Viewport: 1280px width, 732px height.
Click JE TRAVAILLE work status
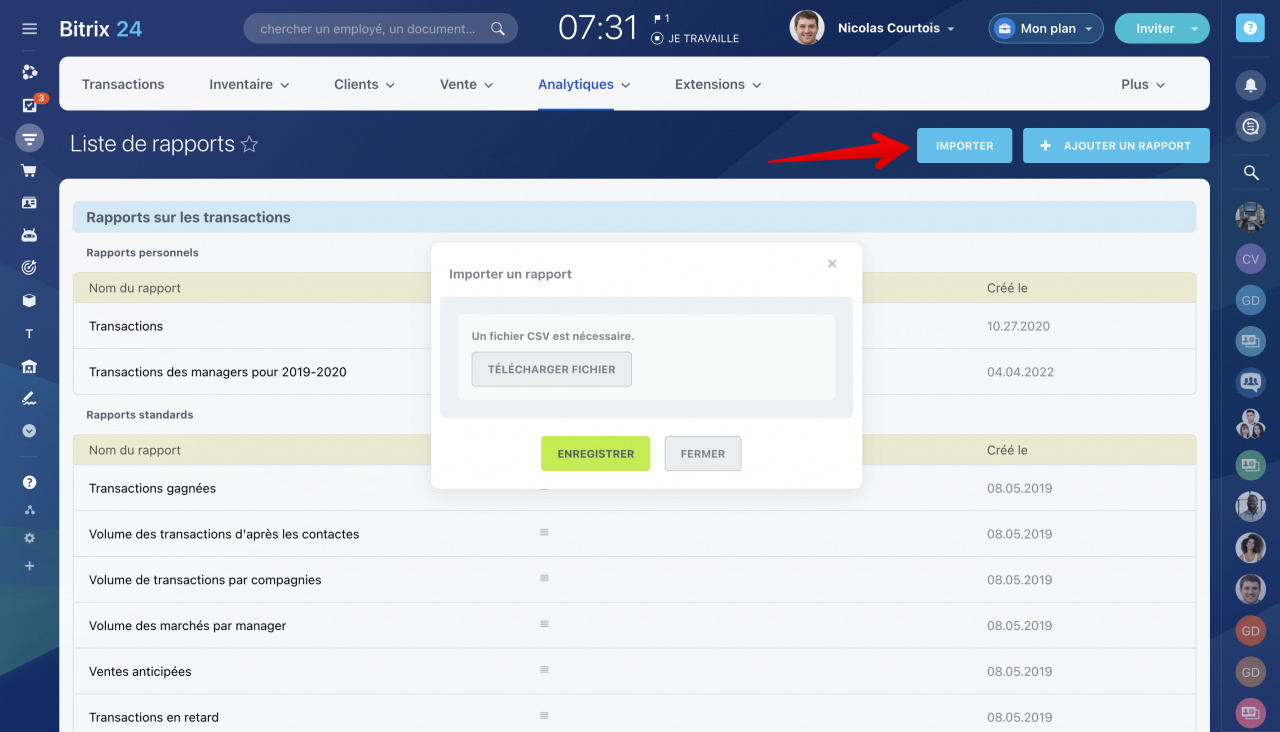[x=695, y=39]
